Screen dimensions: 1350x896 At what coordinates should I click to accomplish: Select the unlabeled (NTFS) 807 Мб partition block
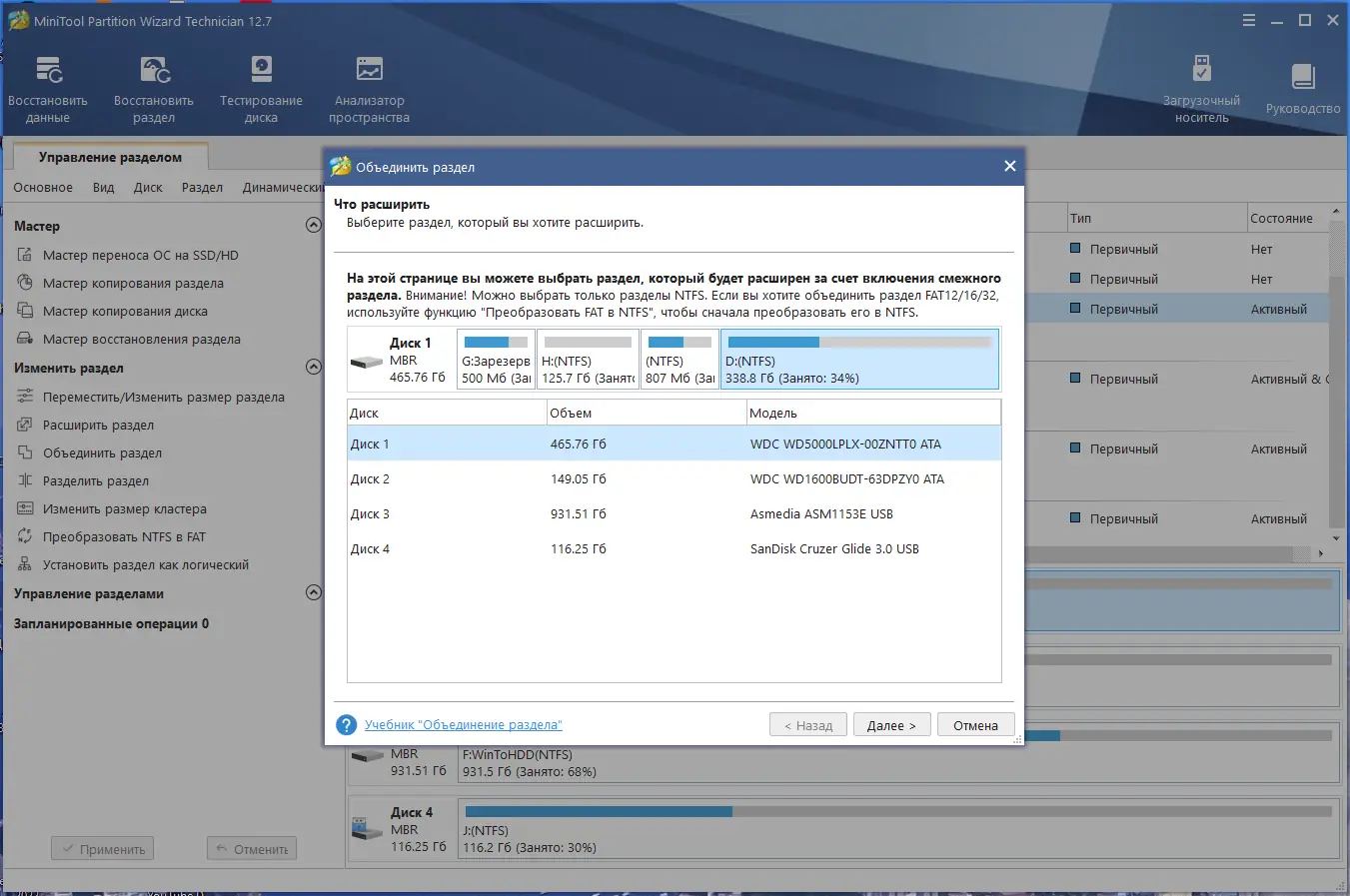point(680,360)
